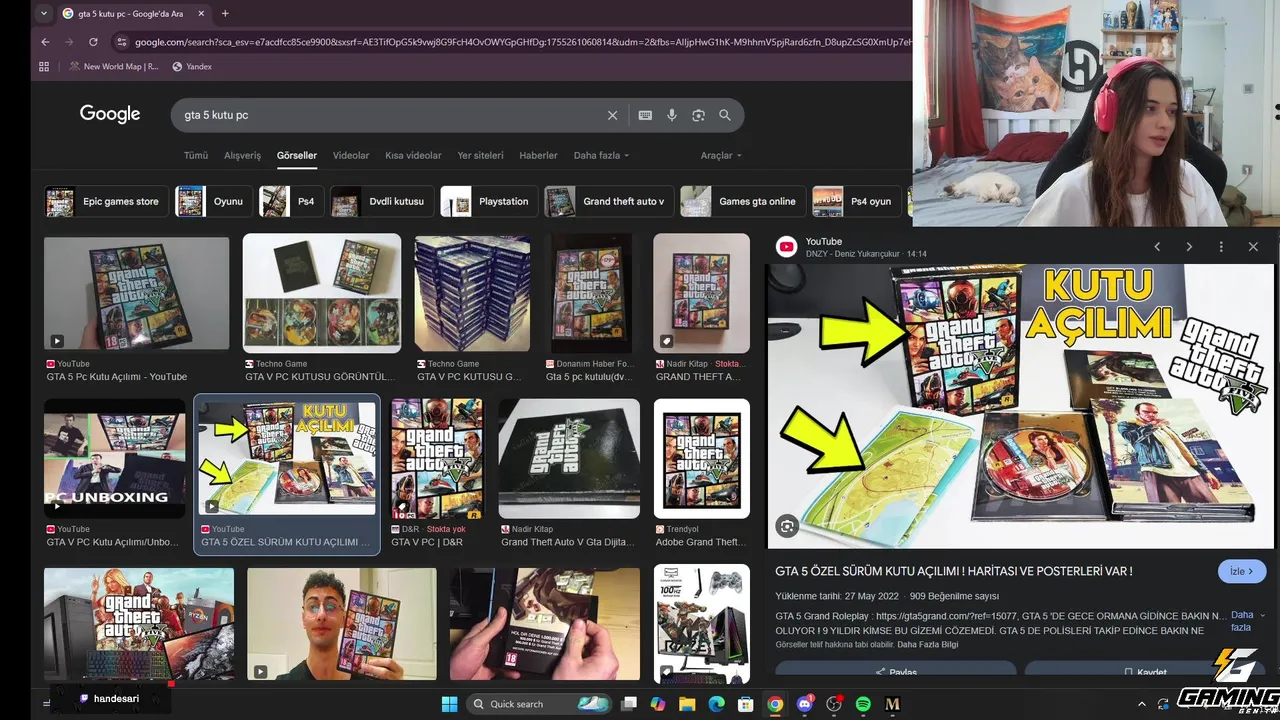
Task: Open Windows Start menu
Action: click(450, 704)
